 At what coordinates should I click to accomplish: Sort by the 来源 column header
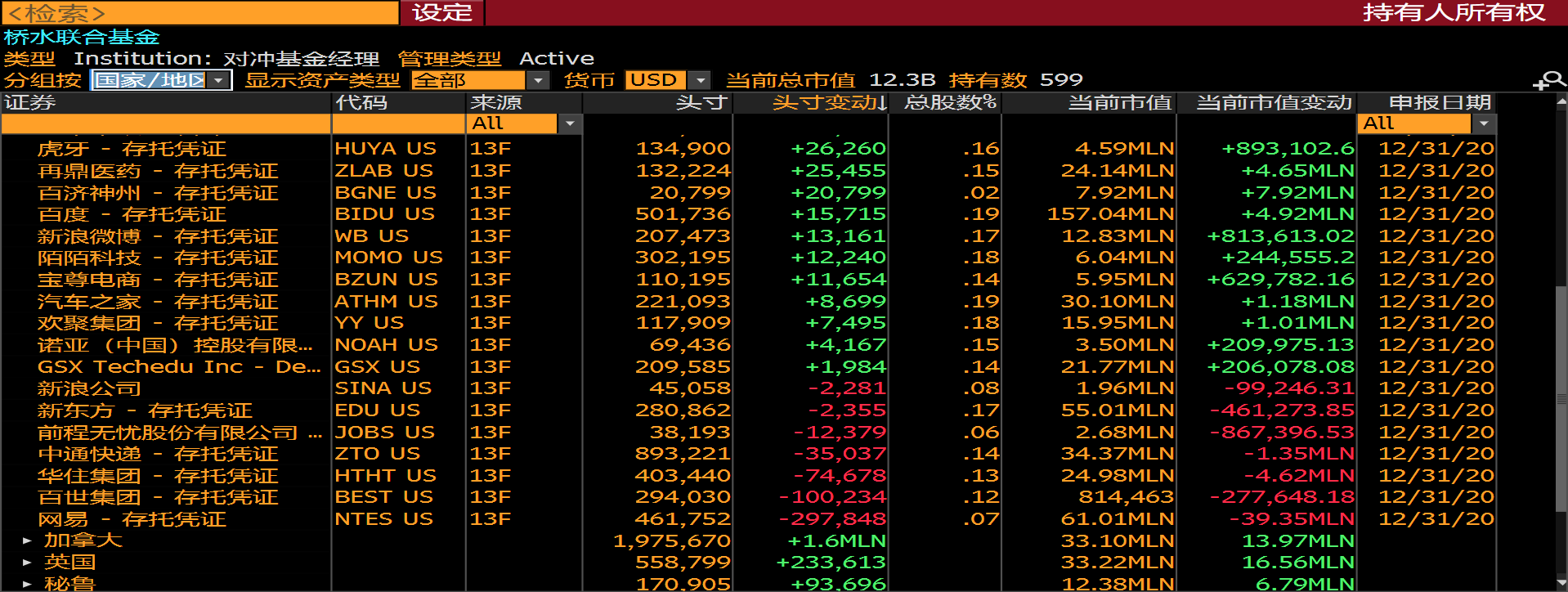(523, 102)
